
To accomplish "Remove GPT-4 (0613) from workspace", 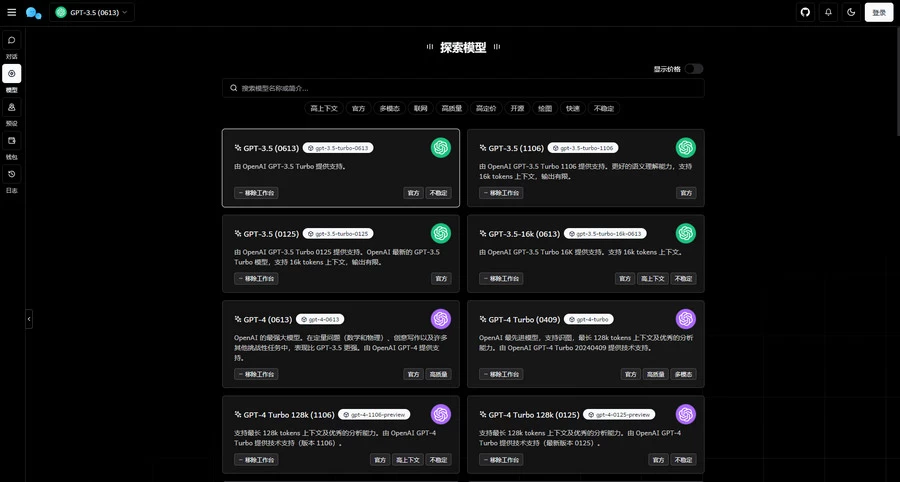I will (256, 374).
